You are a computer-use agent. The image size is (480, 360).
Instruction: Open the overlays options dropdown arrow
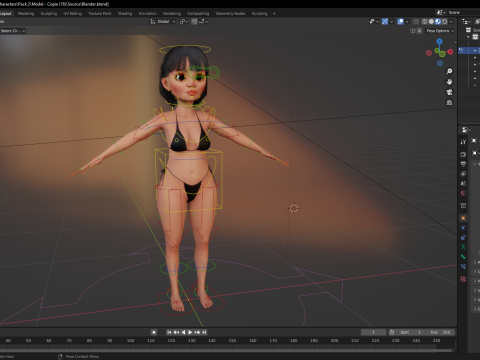click(407, 21)
